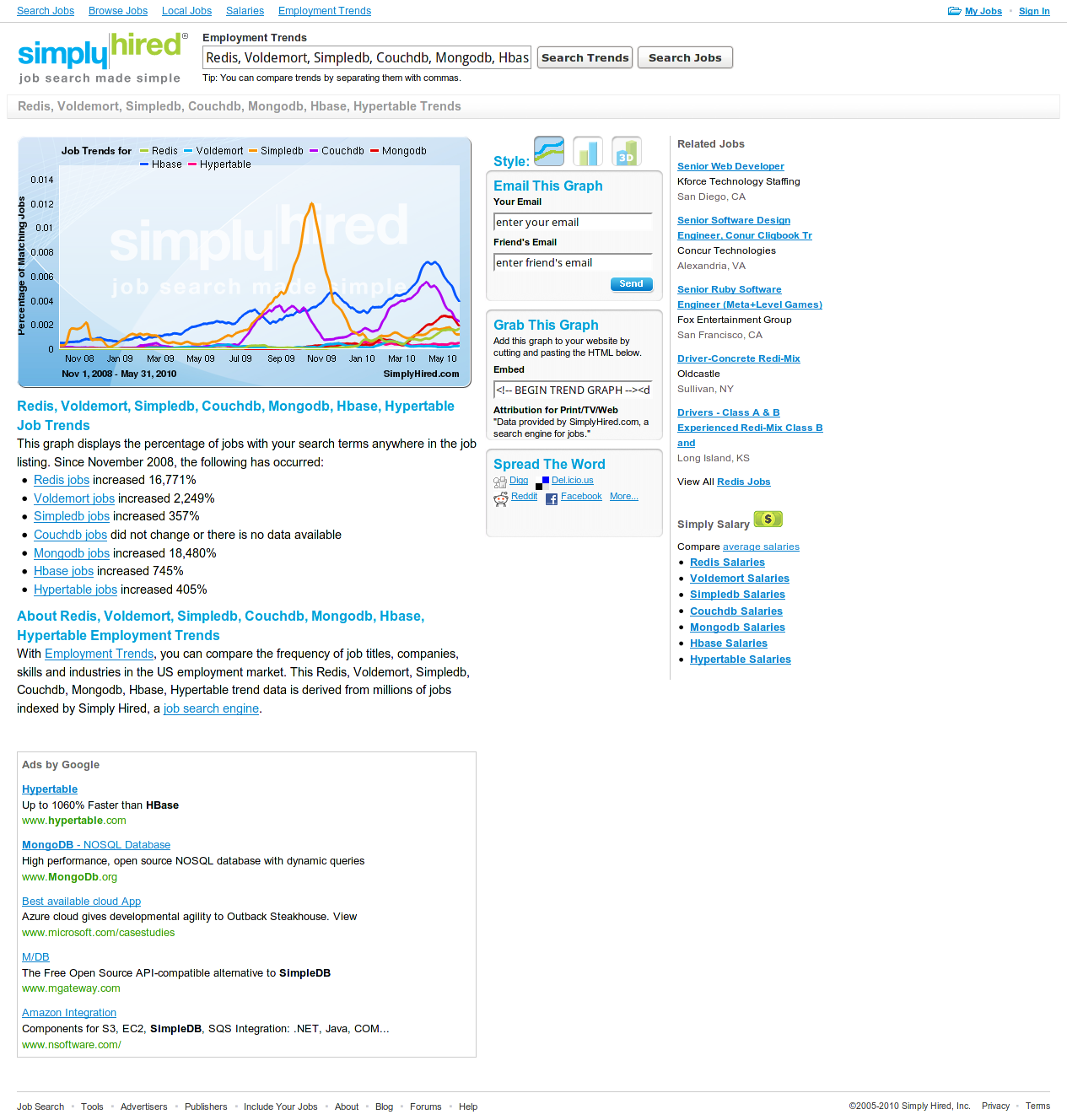
Task: Open Browse Jobs in top navigation
Action: 118,11
